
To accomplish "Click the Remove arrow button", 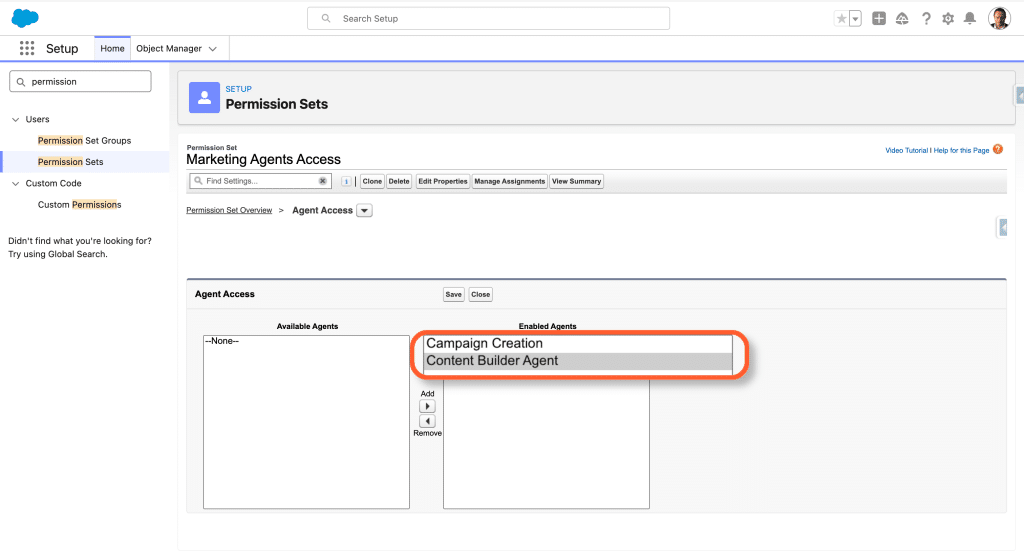I will 427,421.
